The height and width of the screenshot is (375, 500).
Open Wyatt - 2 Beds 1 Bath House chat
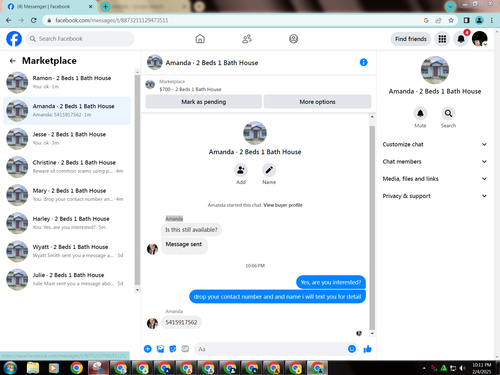coord(67,251)
